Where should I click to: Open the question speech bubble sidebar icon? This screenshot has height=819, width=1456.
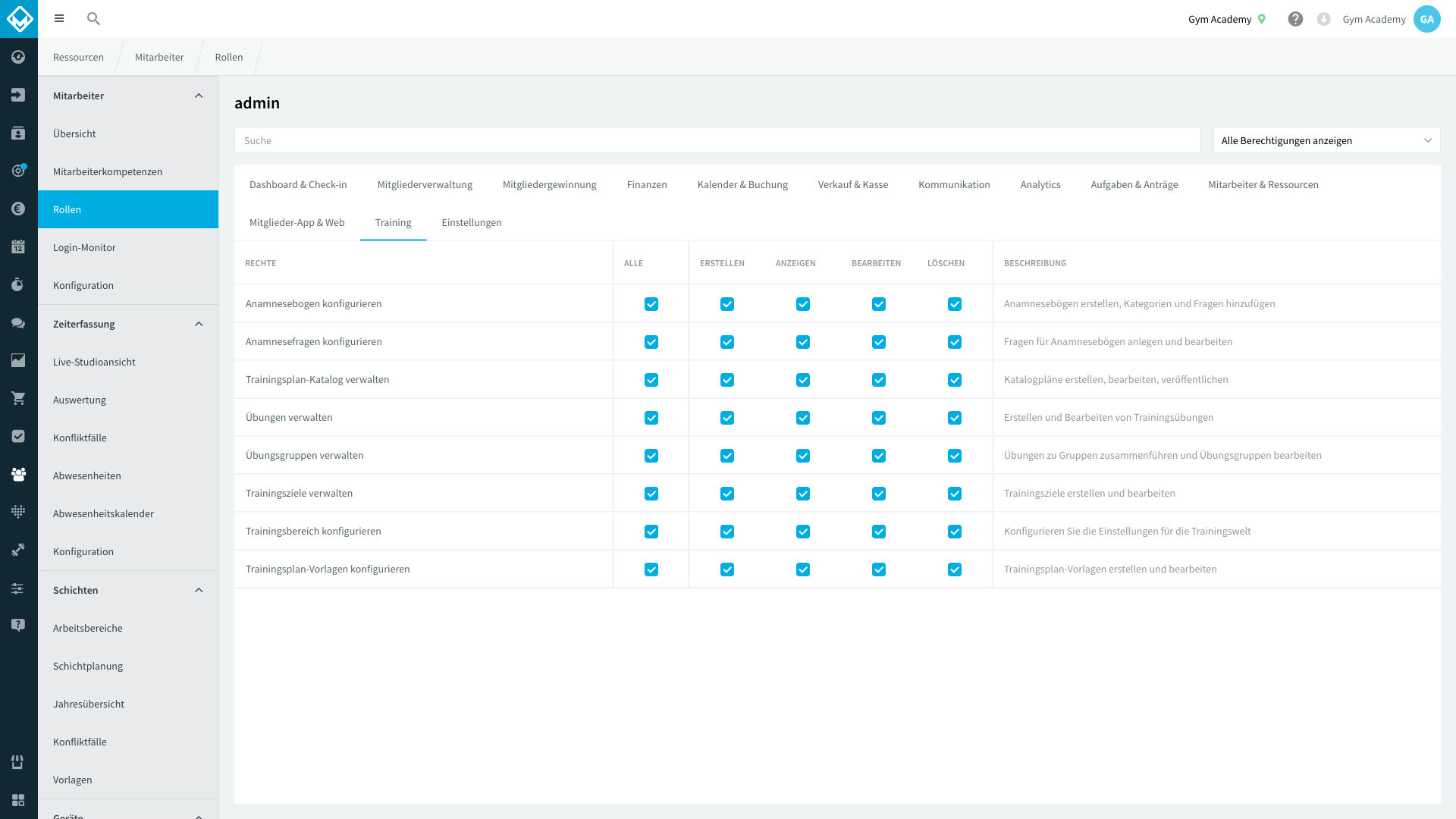18,625
